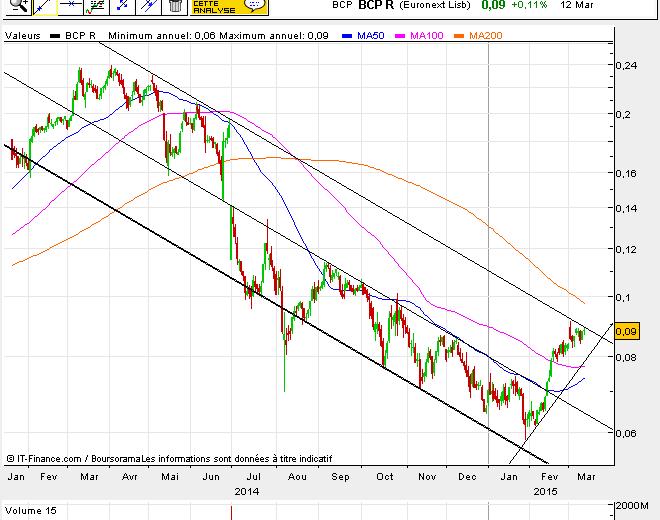The height and width of the screenshot is (520, 660).
Task: Click the MA100 legend label
Action: (426, 36)
